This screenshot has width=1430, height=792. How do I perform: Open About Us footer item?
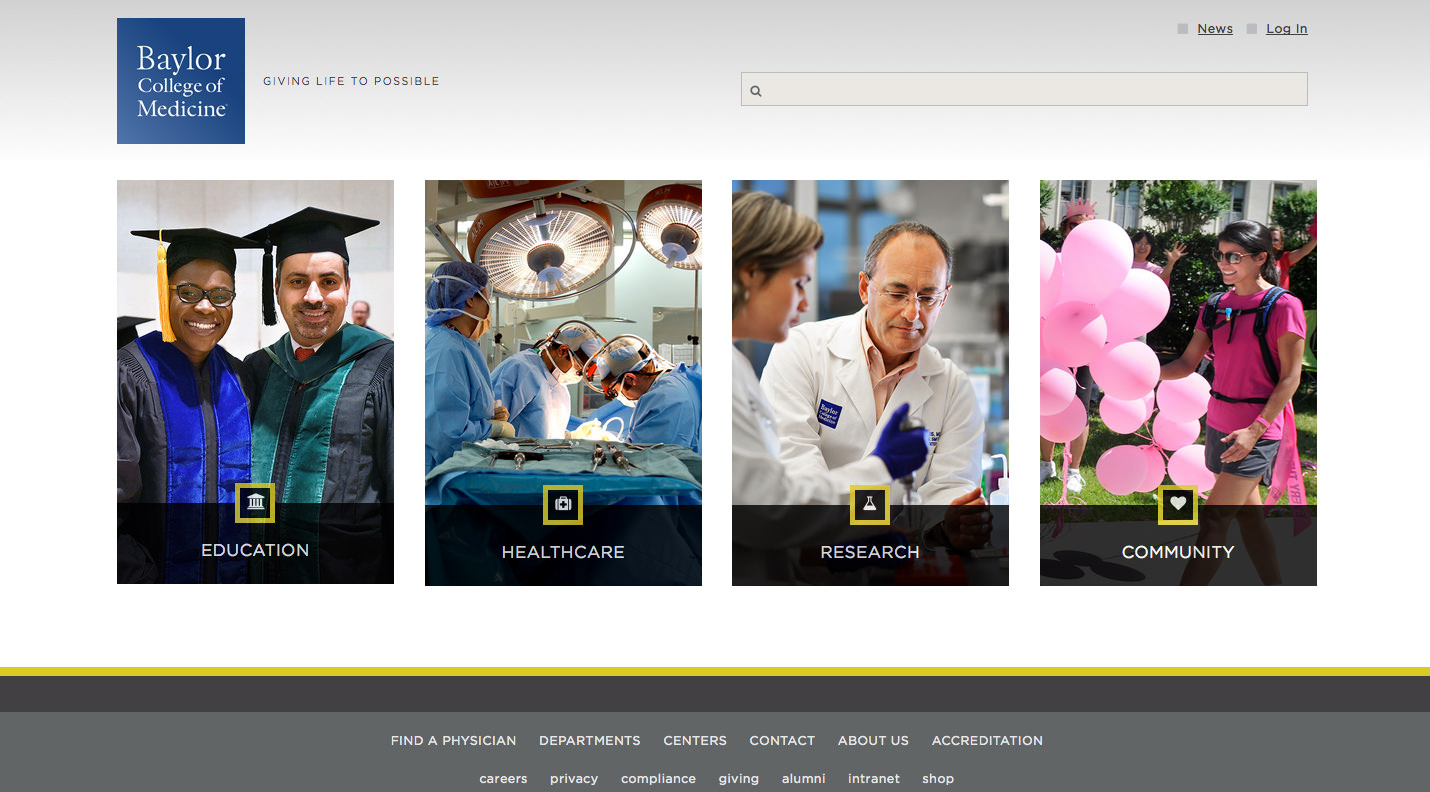[873, 741]
